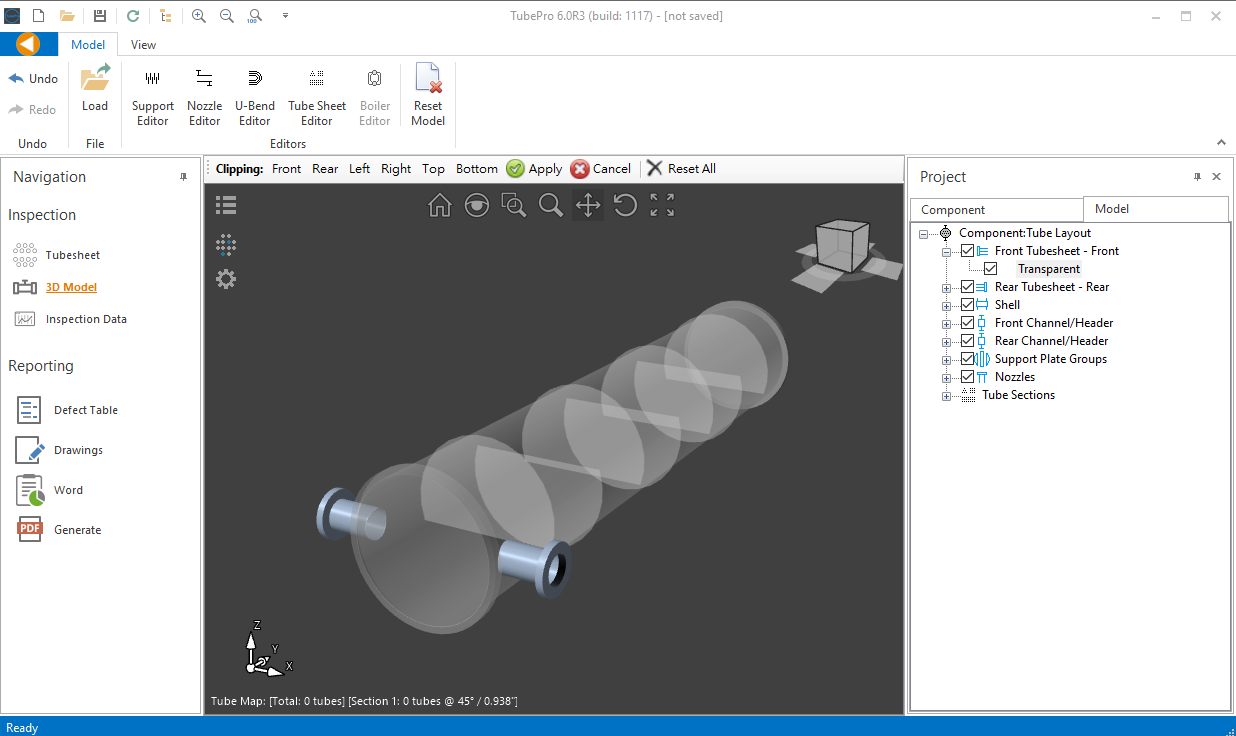Screen dimensions: 1236x736
Task: Open the Nozzle Editor
Action: click(x=204, y=98)
